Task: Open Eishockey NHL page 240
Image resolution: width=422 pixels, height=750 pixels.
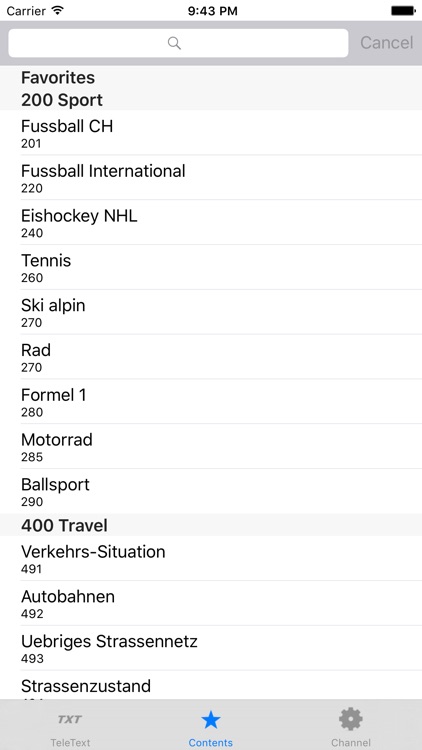Action: 211,222
